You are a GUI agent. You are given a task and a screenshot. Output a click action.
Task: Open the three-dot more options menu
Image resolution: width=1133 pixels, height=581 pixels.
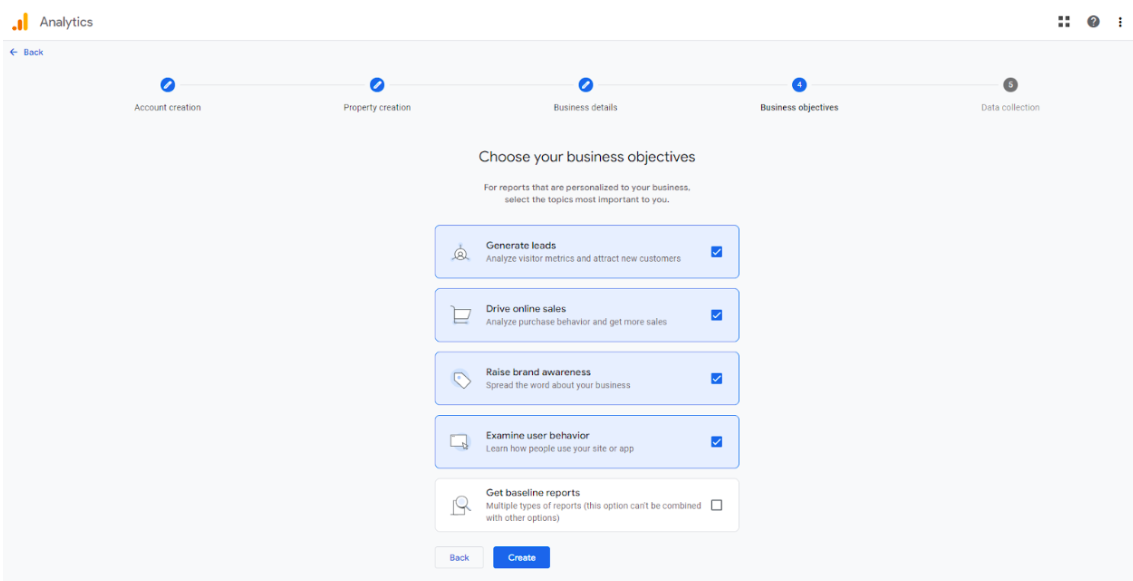[1120, 22]
